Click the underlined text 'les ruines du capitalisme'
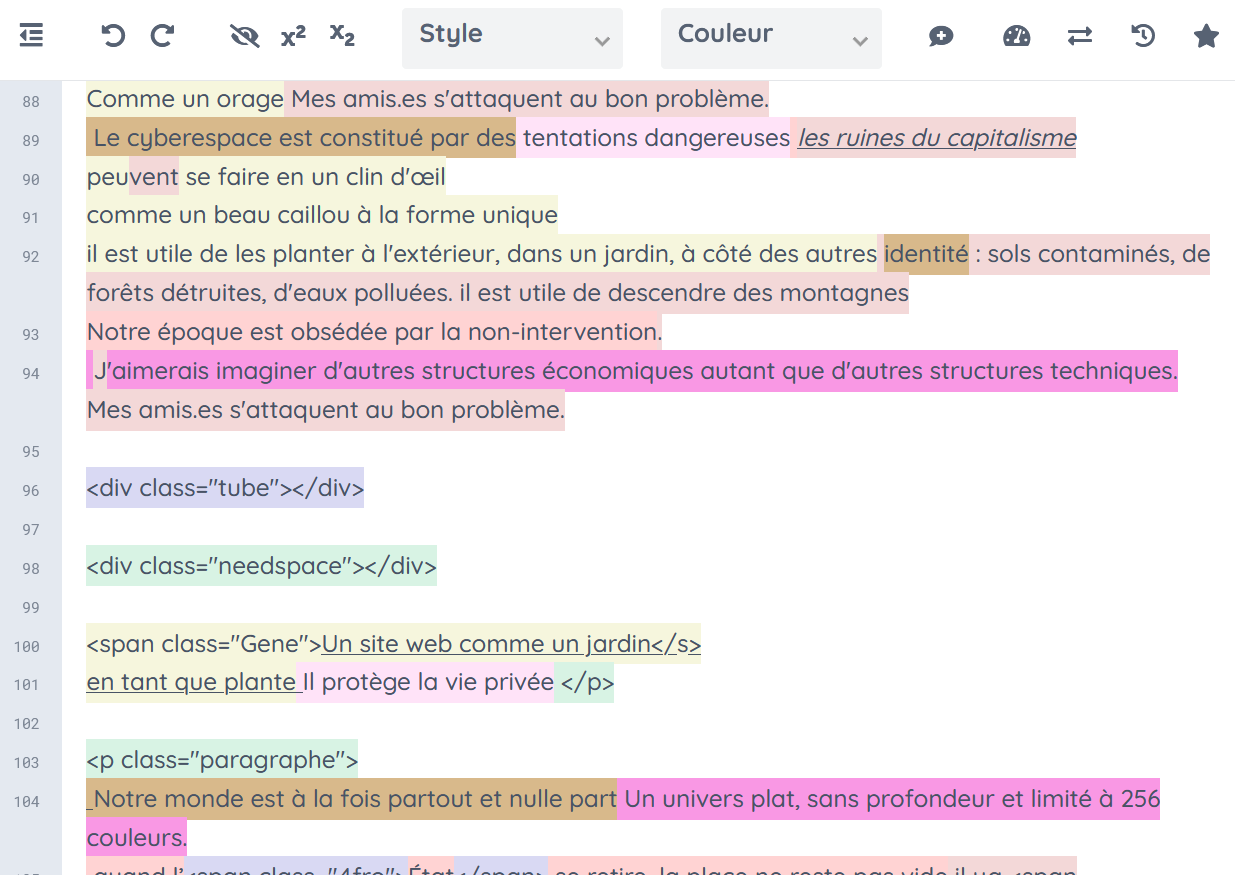 point(936,138)
